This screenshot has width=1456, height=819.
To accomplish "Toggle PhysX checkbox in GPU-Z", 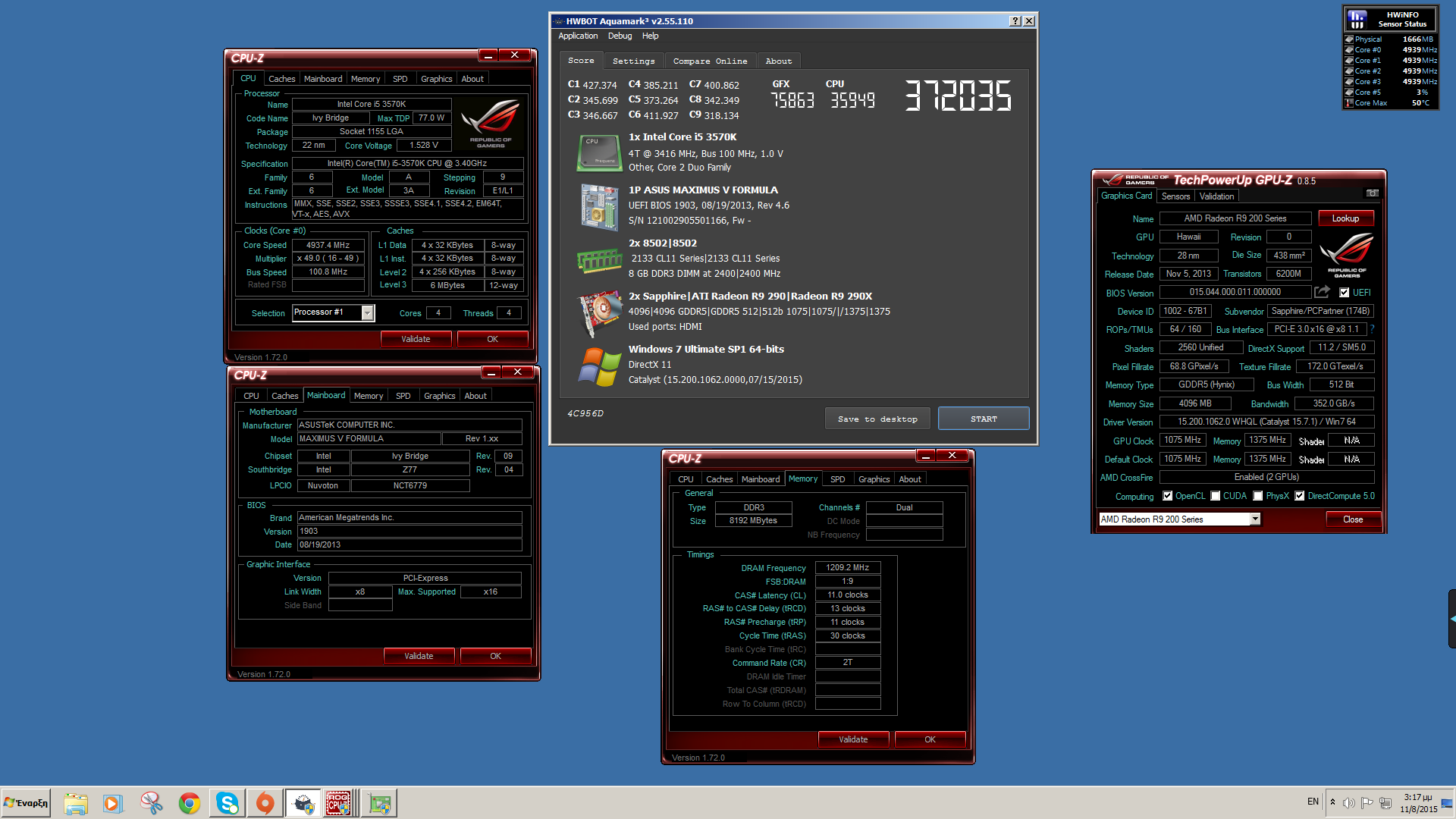I will (x=1258, y=496).
